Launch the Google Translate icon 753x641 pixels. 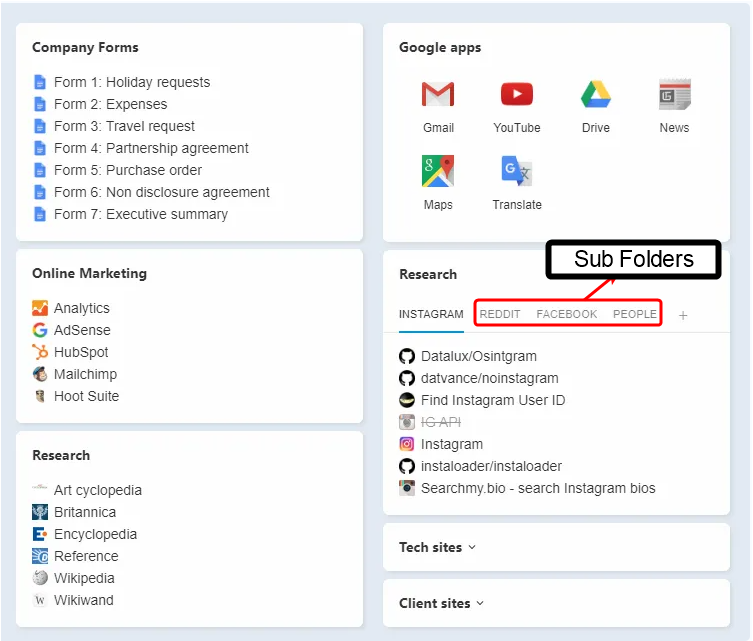coord(516,172)
